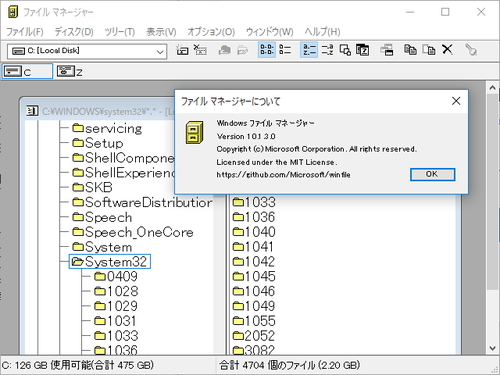Screen dimensions: 500x375
Task: Click the disconnect network drive toolbar icon
Action: point(200,50)
